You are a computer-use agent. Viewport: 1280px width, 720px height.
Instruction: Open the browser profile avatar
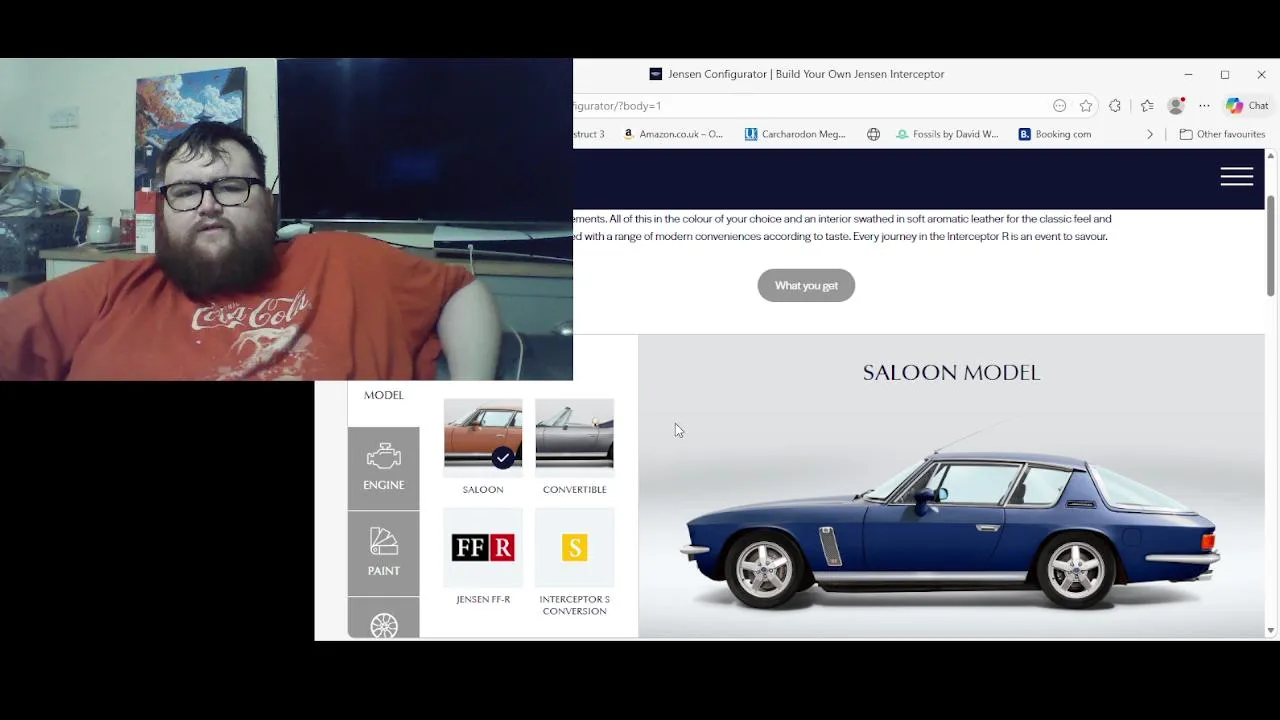pos(1176,106)
